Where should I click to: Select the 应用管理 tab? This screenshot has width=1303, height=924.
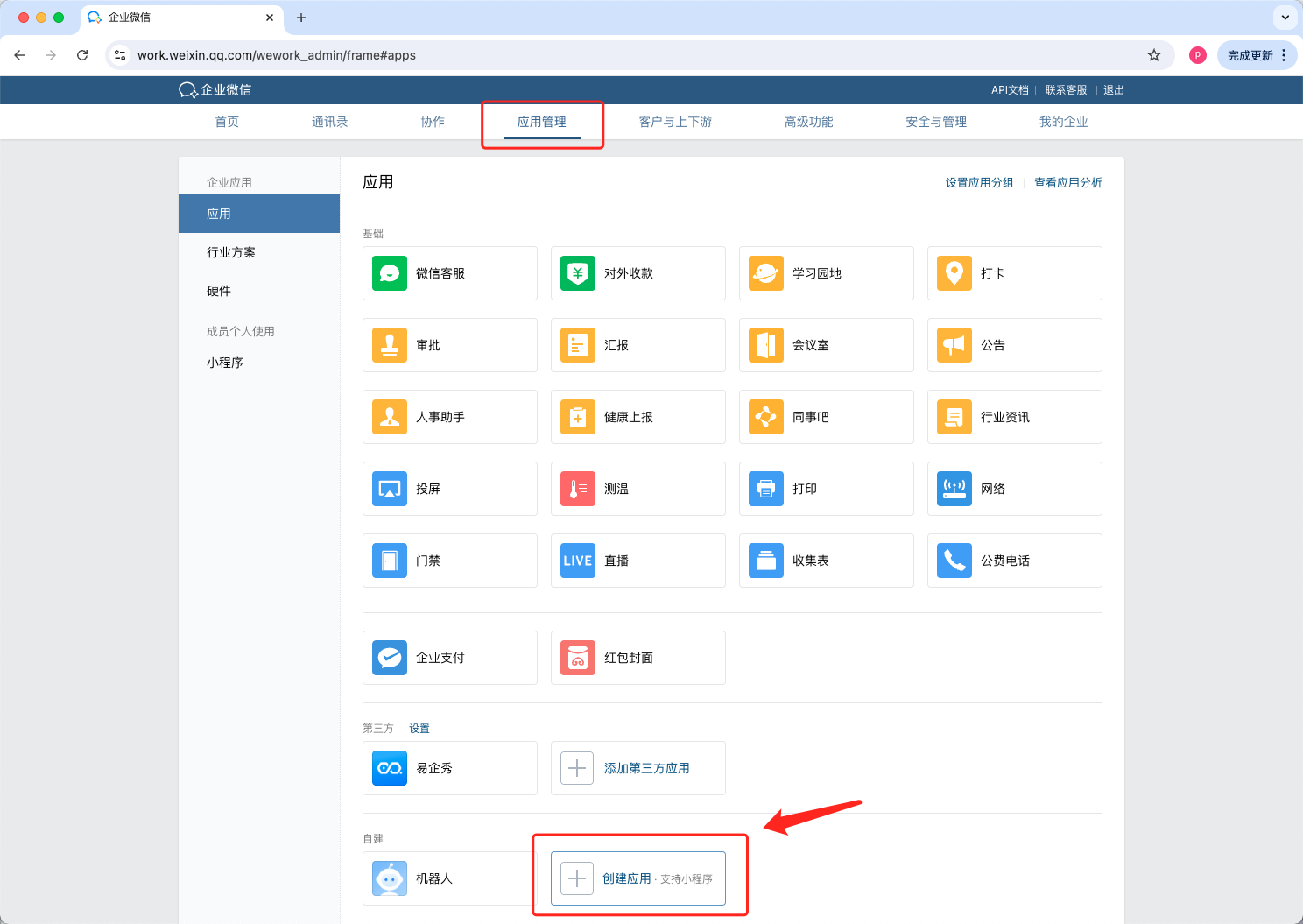pyautogui.click(x=542, y=122)
